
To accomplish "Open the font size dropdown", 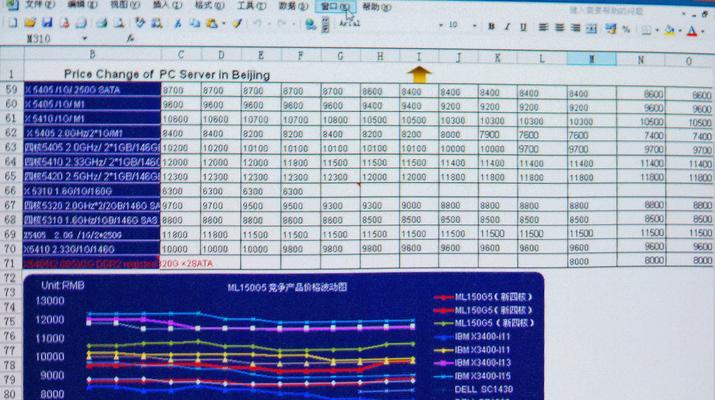I will click(x=474, y=26).
